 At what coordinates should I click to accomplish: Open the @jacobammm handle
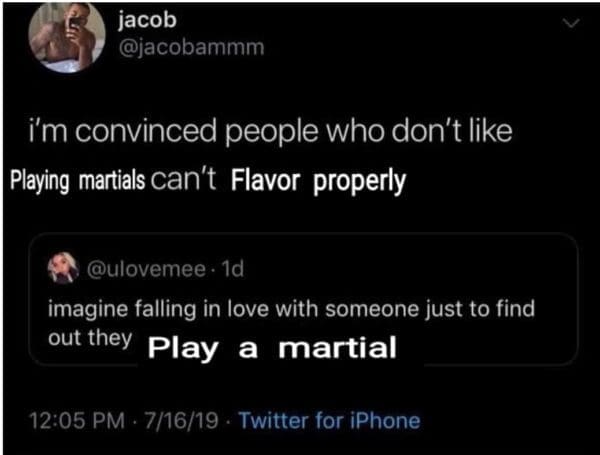[x=191, y=47]
